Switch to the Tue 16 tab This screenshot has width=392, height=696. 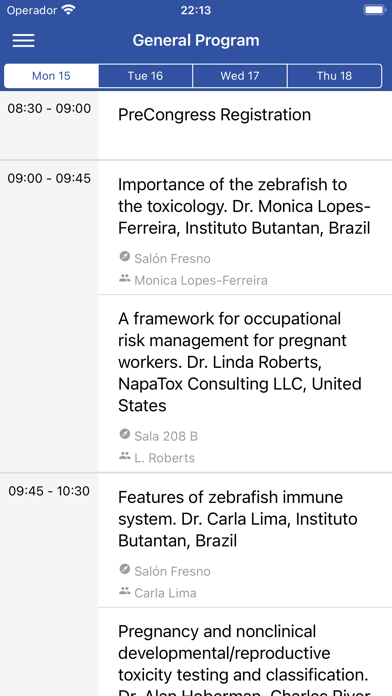[145, 76]
